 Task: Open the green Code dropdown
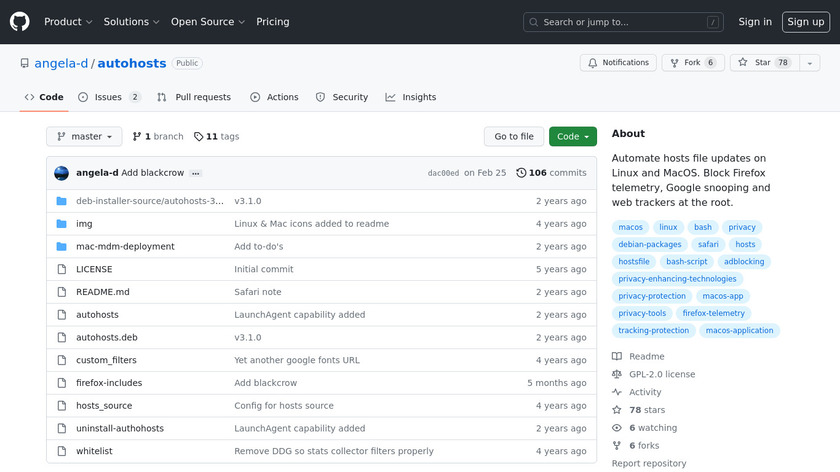click(x=572, y=137)
